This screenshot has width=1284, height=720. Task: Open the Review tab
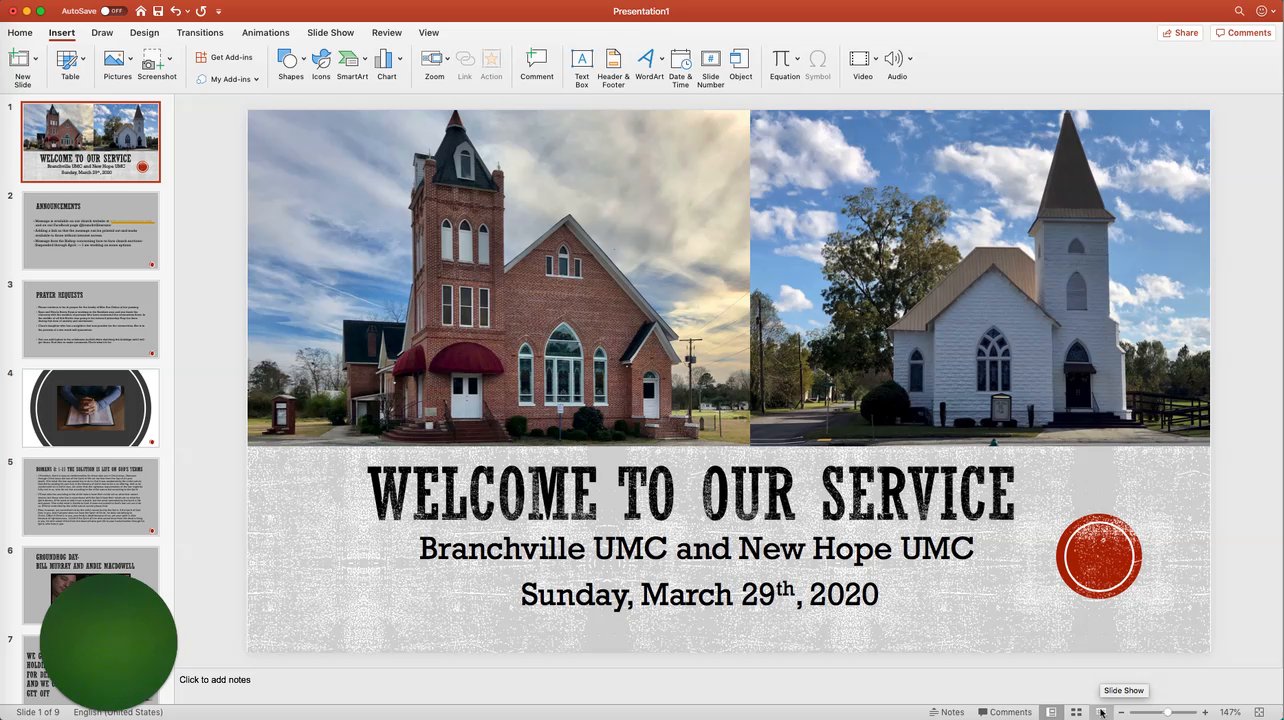click(x=387, y=33)
